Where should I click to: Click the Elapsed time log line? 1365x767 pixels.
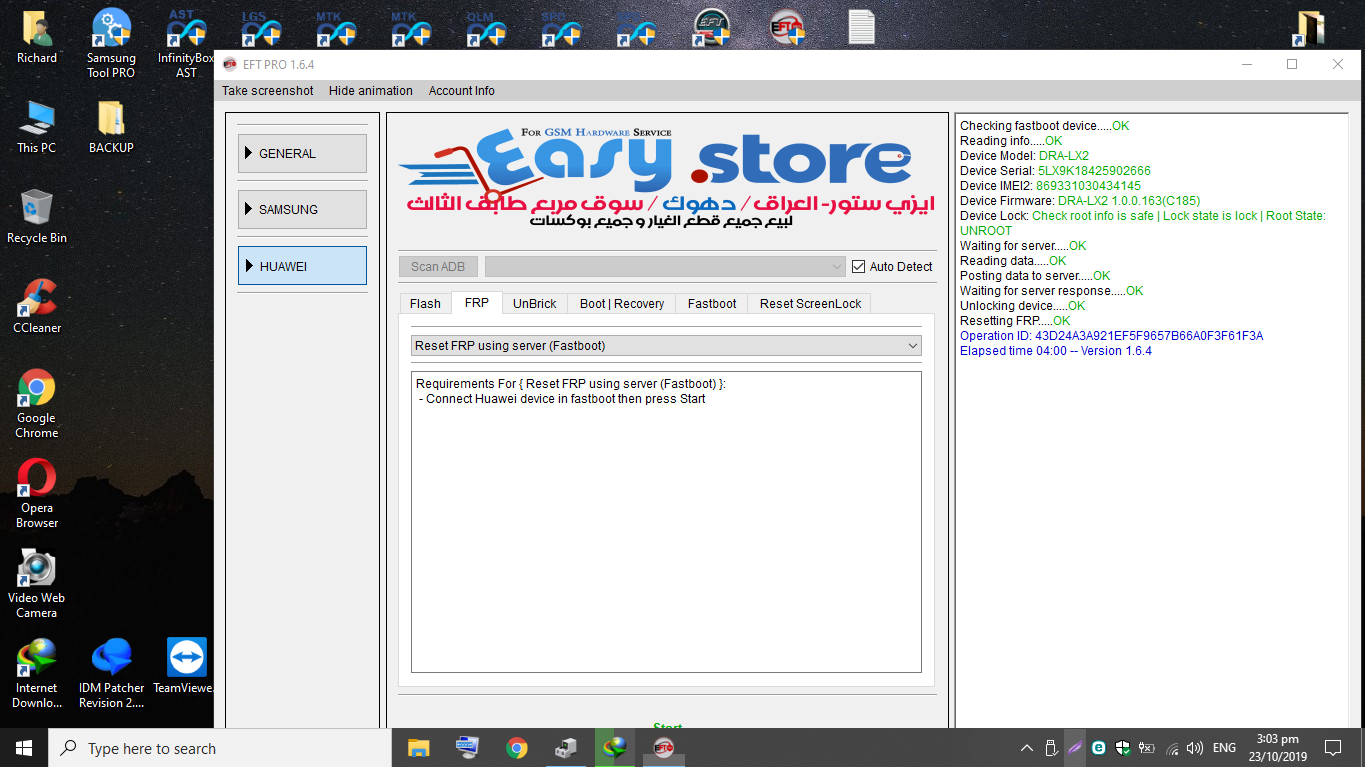(1056, 351)
